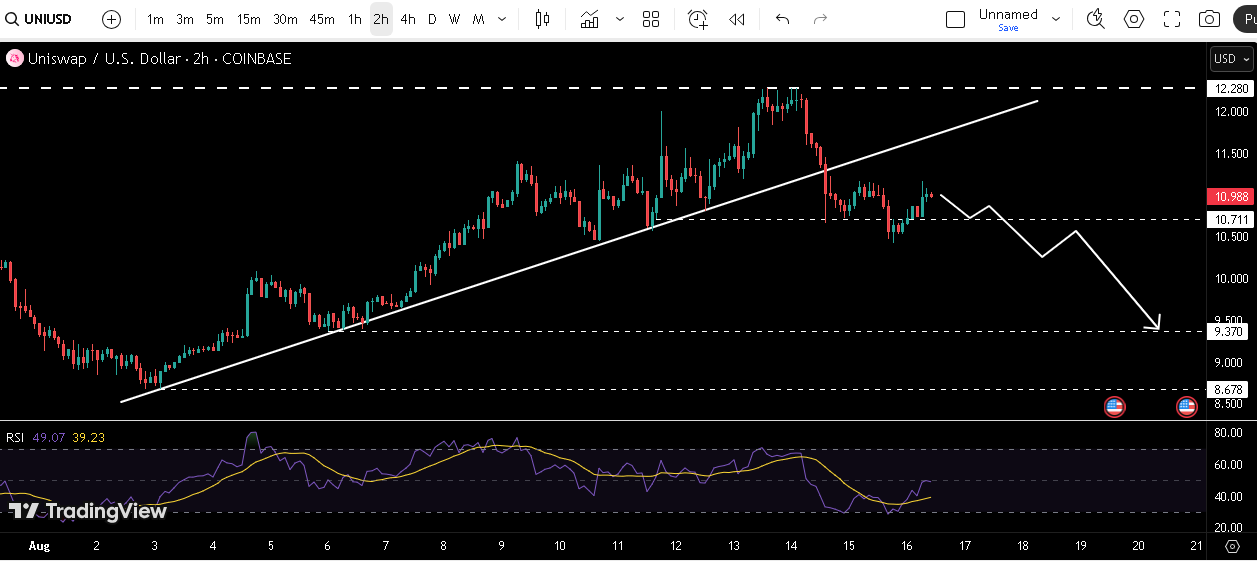Screen dimensions: 1257x561
Task: Open time axis settings gear icon
Action: point(1232,546)
